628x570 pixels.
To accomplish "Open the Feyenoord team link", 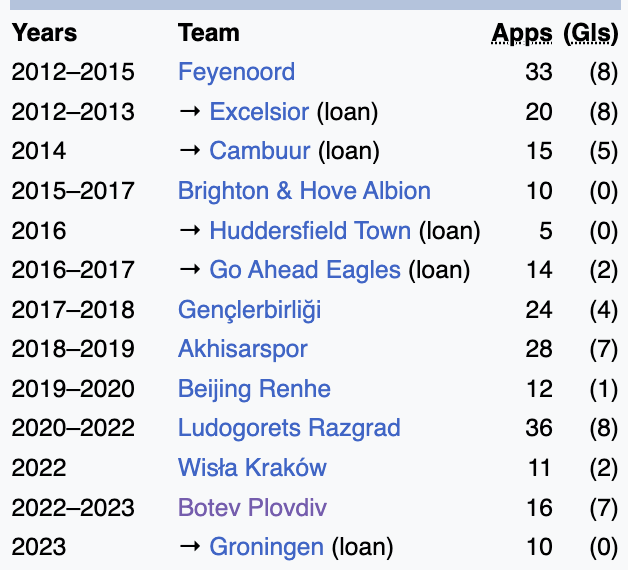I will click(236, 73).
